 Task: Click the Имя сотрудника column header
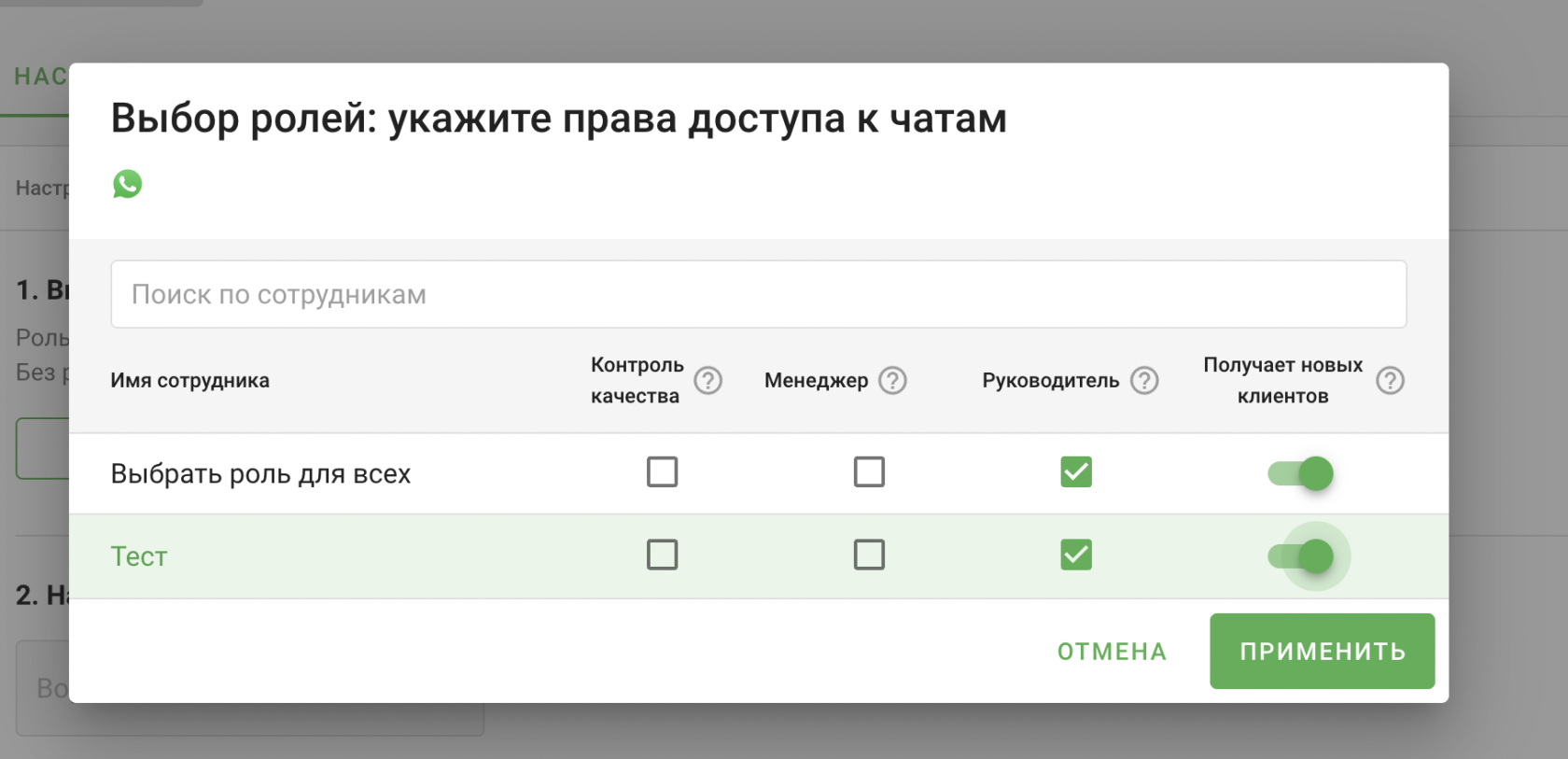pyautogui.click(x=189, y=381)
